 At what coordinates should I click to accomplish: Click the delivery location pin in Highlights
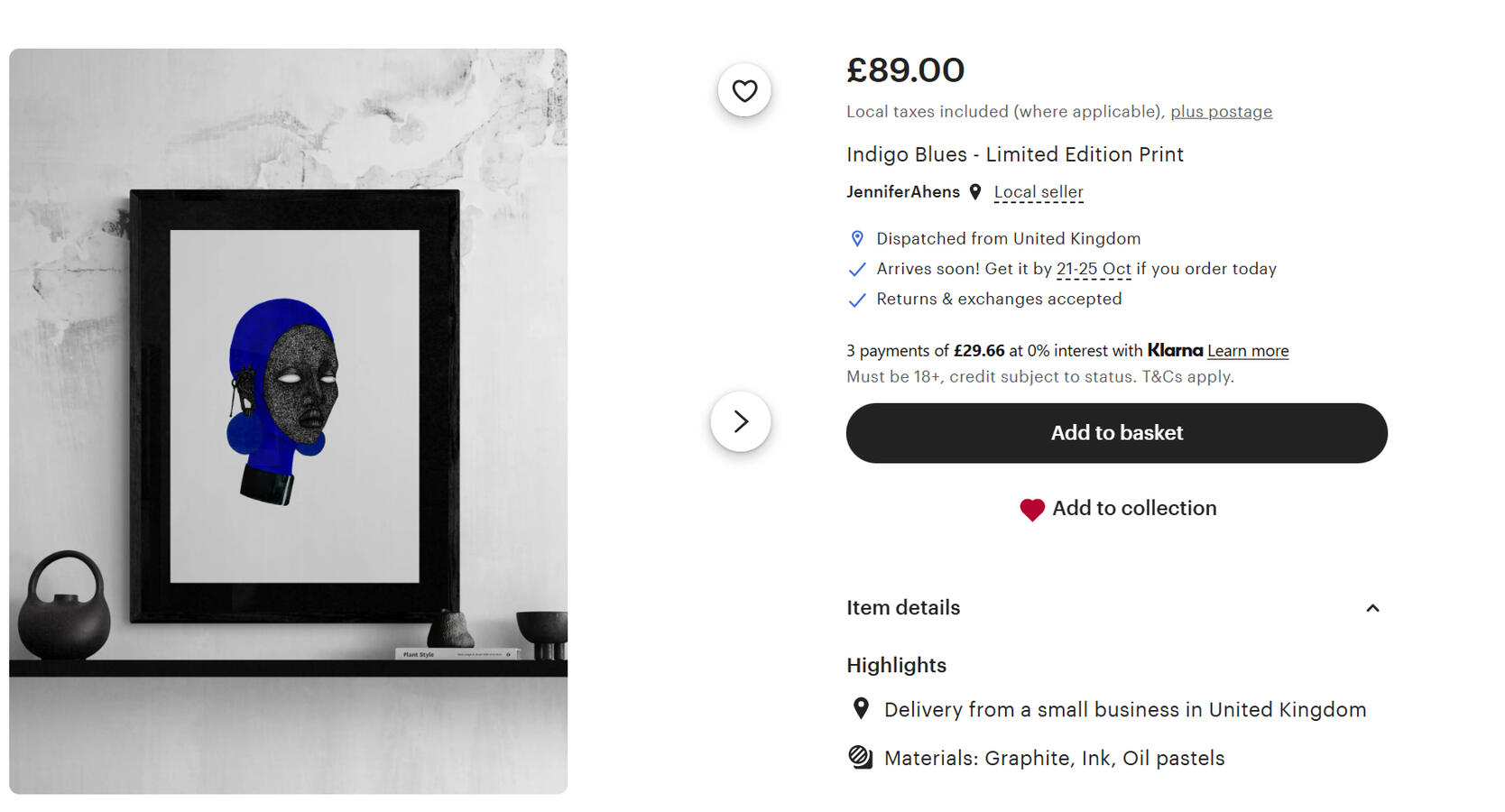[x=861, y=709]
